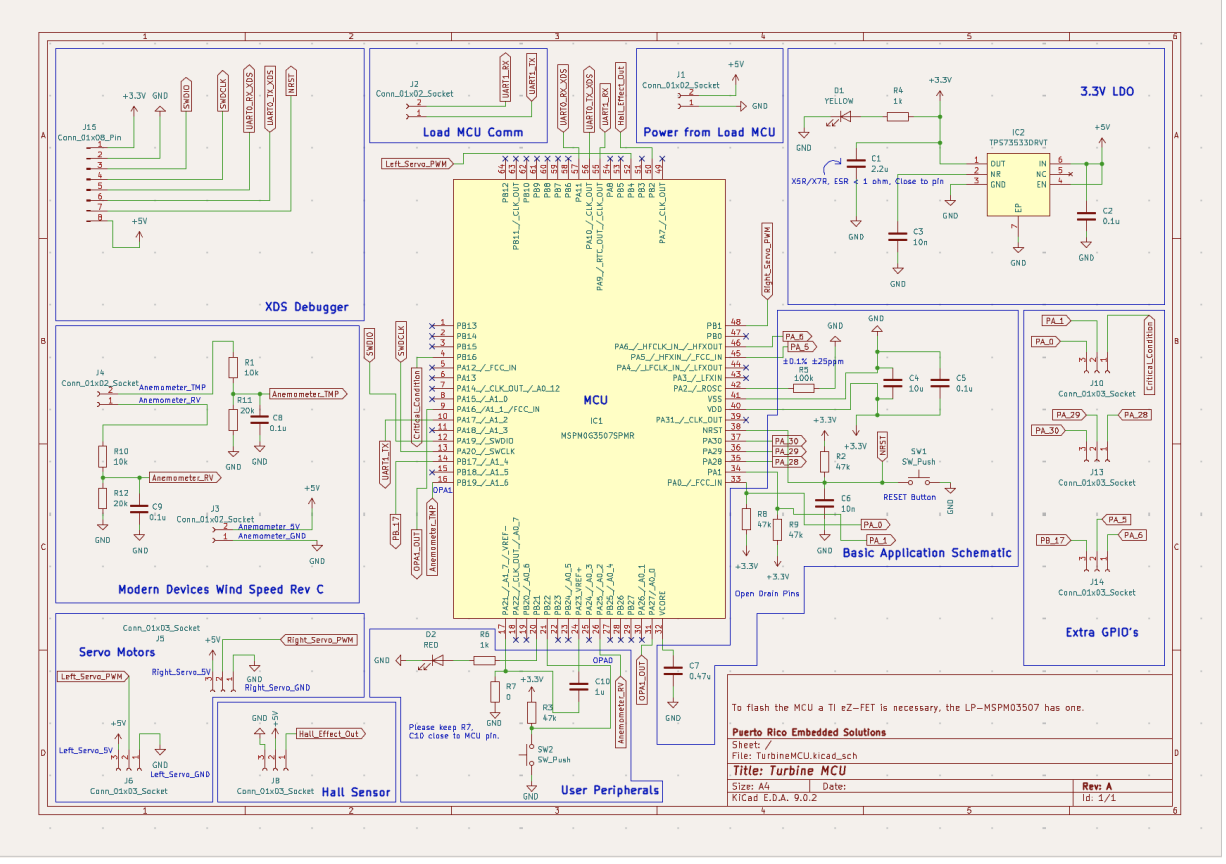This screenshot has width=1226, height=864.
Task: Select capacitor C10 1u
Action: [x=577, y=686]
